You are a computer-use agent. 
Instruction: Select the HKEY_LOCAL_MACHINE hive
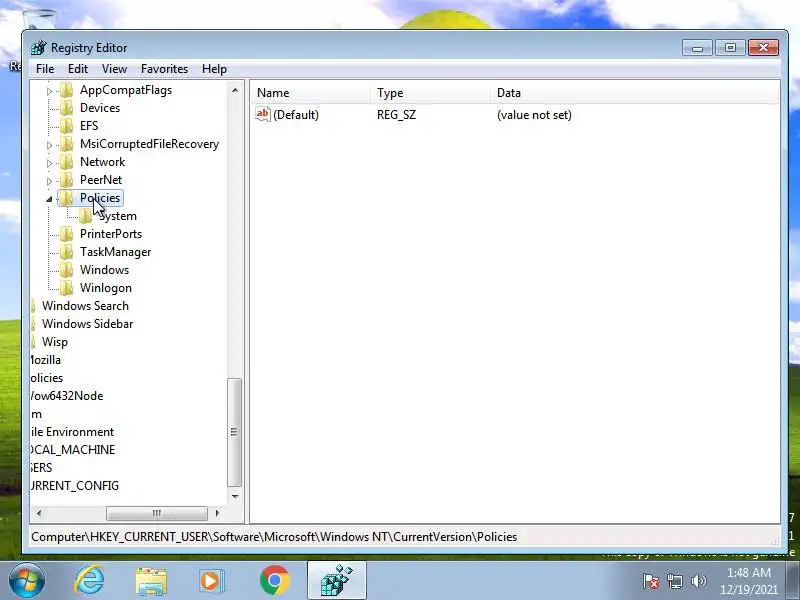click(x=72, y=450)
